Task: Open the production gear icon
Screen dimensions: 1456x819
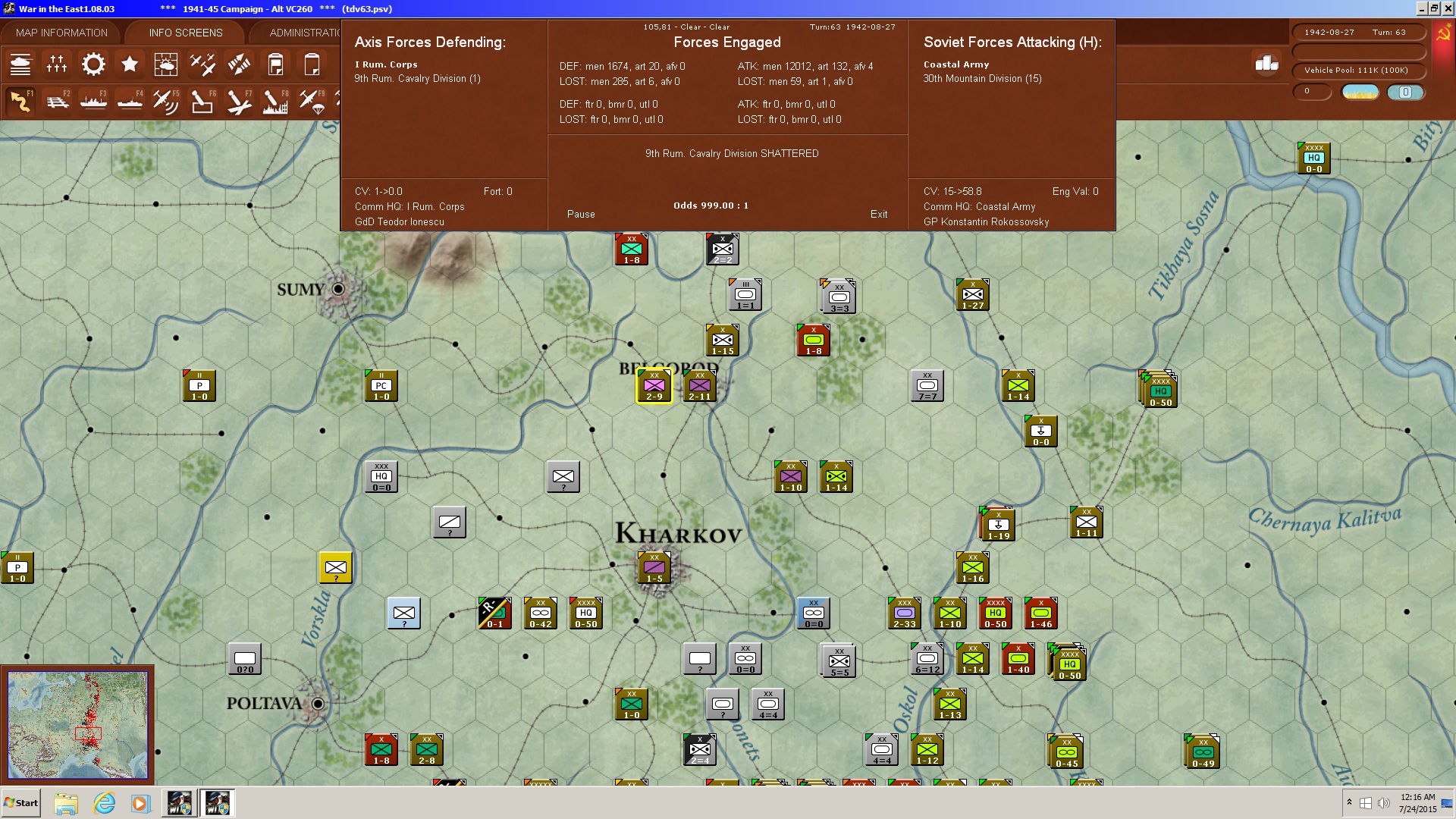Action: (93, 64)
